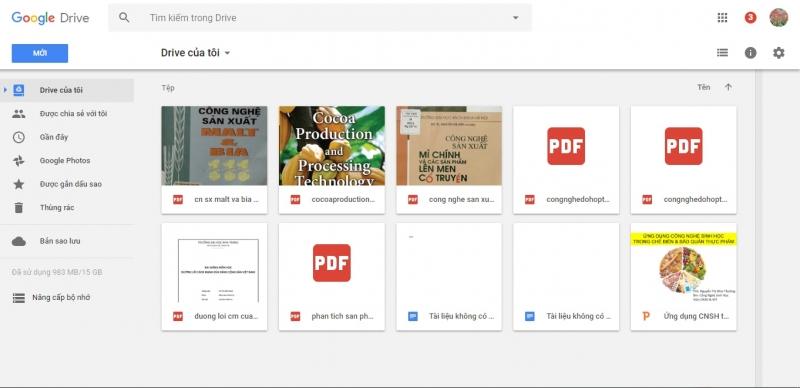This screenshot has height=388, width=800.
Task: Click the 'Nâng cấp bộ nhớ' link
Action: click(61, 297)
